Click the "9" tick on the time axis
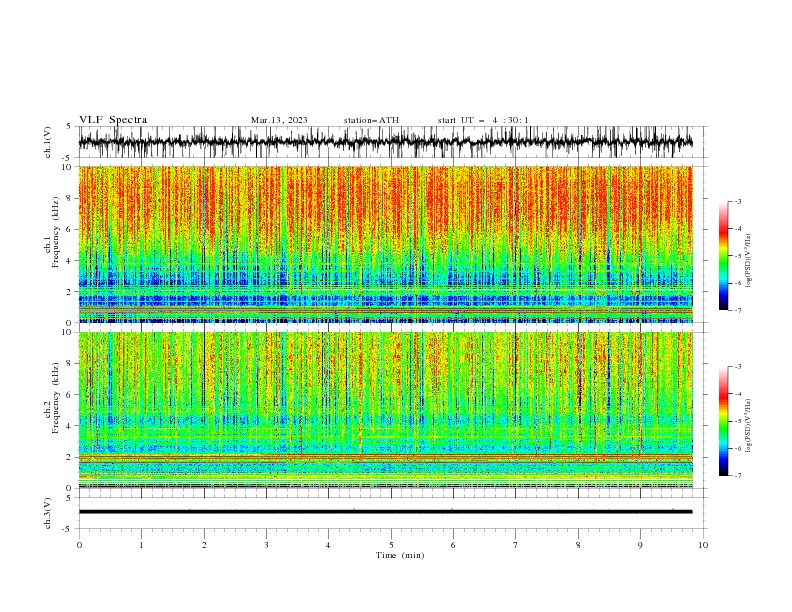 [640, 545]
